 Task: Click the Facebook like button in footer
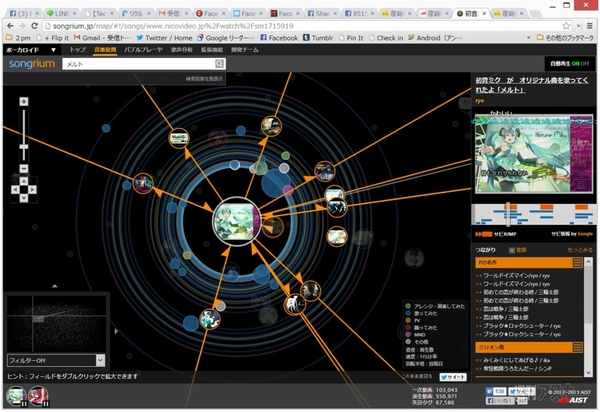[500, 401]
